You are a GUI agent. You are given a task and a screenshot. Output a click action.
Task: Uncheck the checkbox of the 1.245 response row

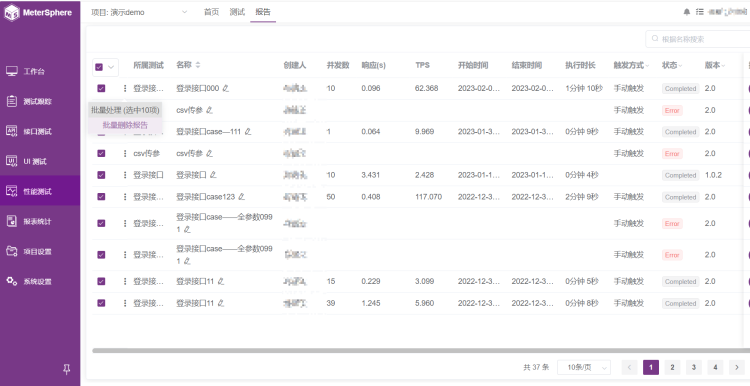101,303
